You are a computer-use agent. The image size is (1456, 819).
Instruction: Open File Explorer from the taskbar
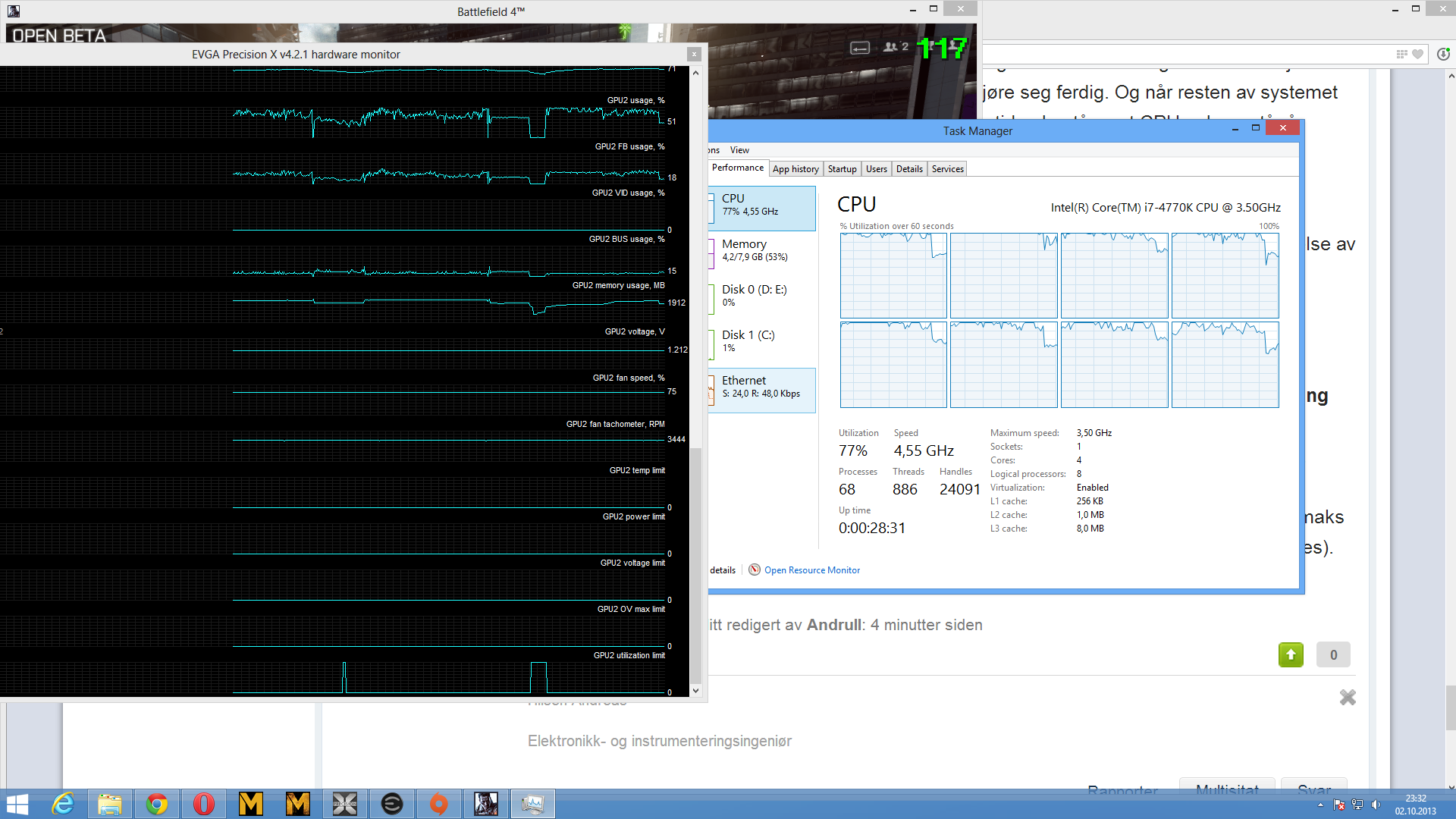point(110,804)
